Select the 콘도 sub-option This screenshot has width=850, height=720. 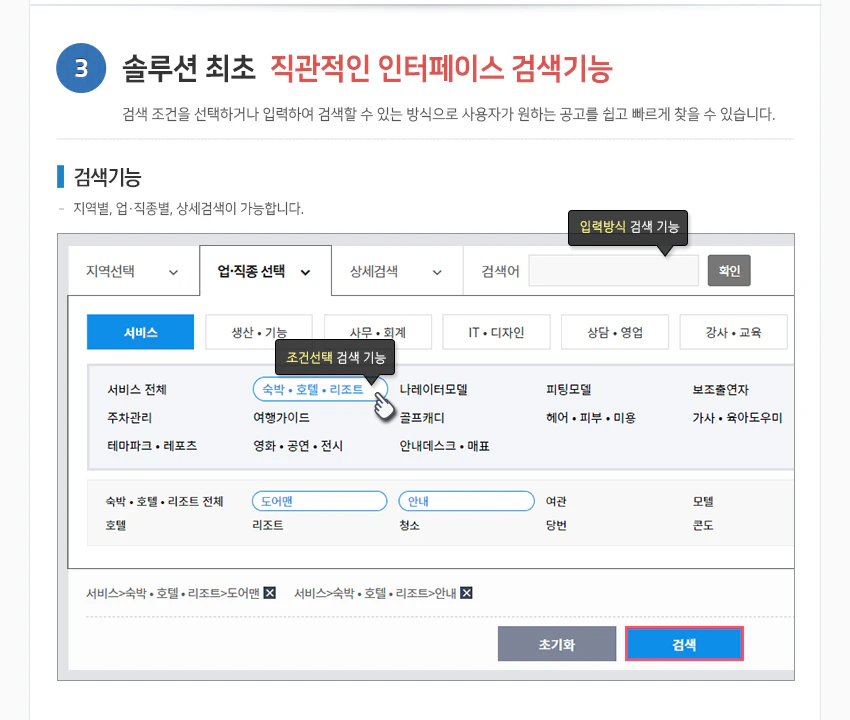703,525
